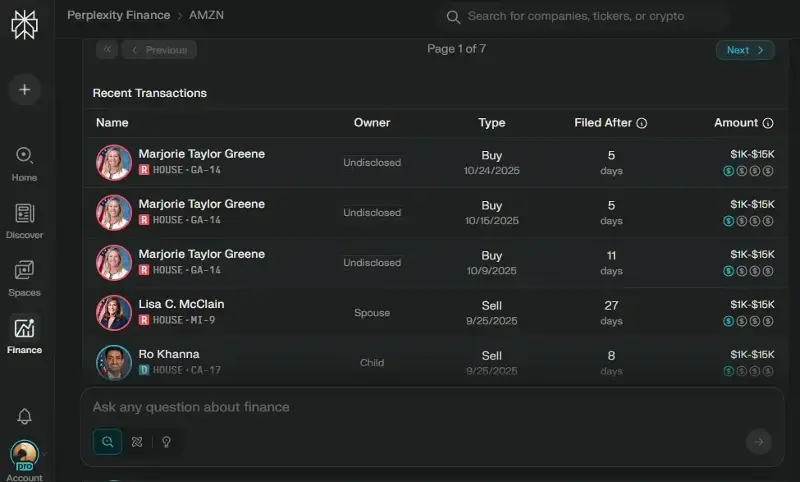Click Lisa C. McClain avatar

click(114, 313)
